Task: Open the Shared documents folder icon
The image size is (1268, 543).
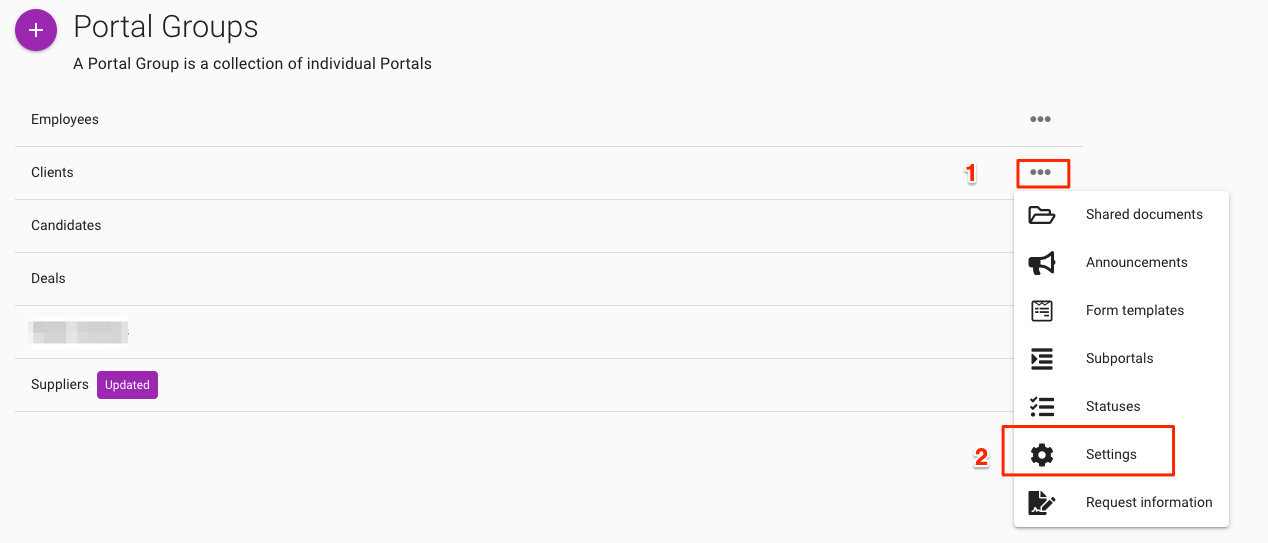Action: (x=1042, y=215)
